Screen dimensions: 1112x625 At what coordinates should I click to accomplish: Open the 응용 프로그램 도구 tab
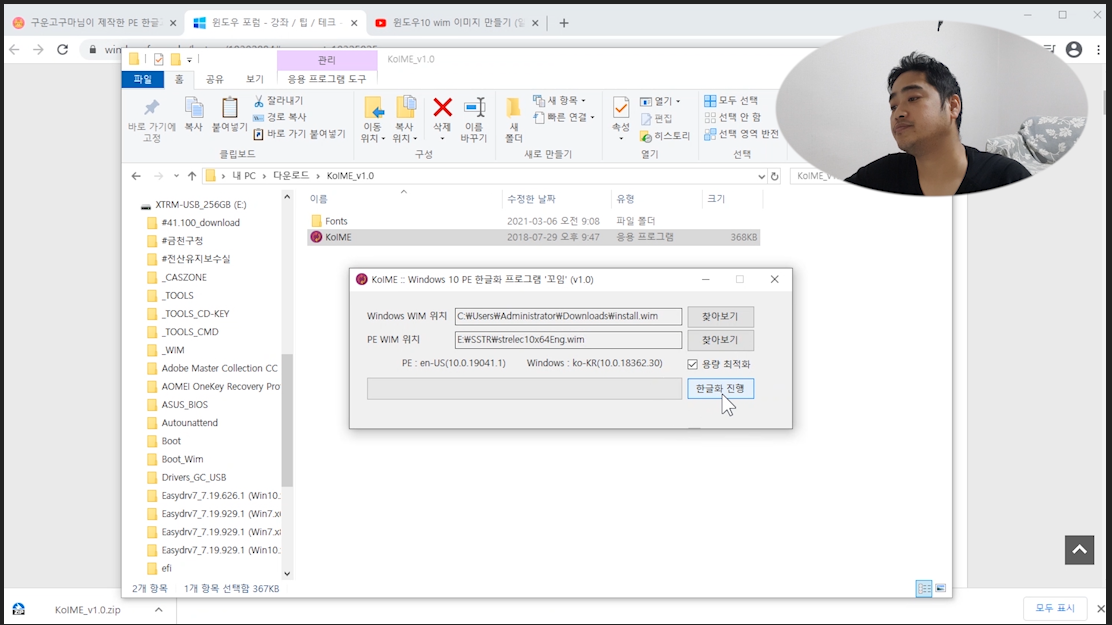326,79
